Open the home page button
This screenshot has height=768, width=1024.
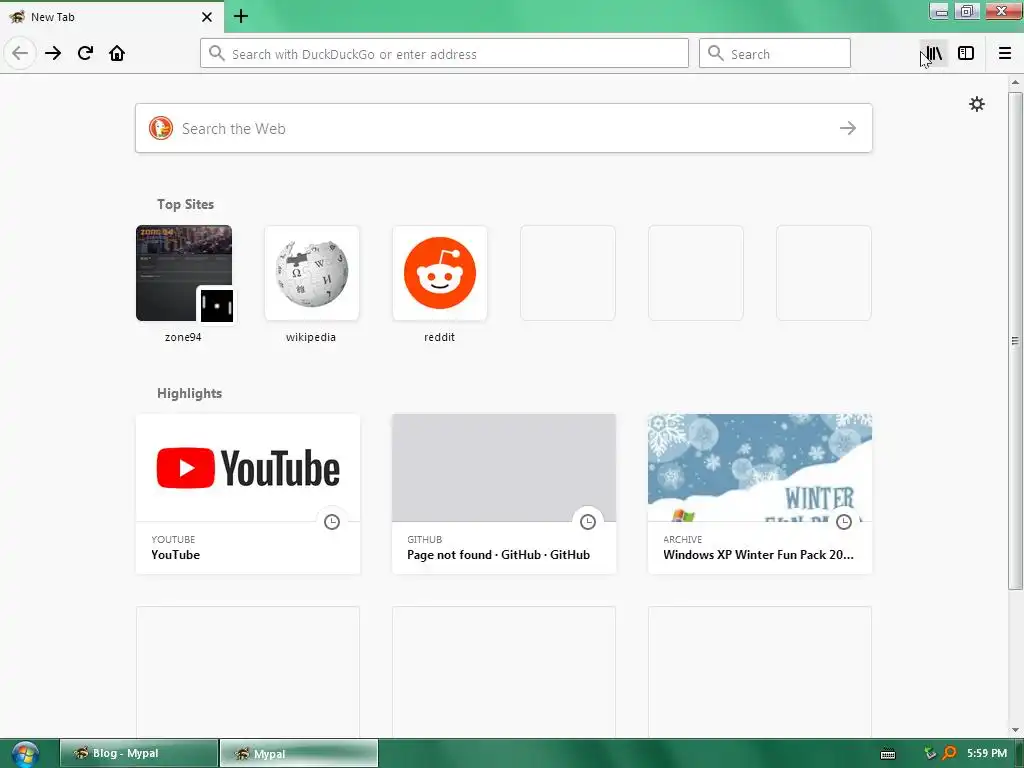point(117,53)
